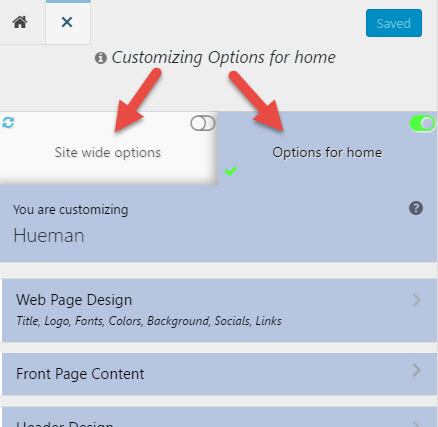Open the help question mark icon
438x427 pixels.
click(x=416, y=208)
